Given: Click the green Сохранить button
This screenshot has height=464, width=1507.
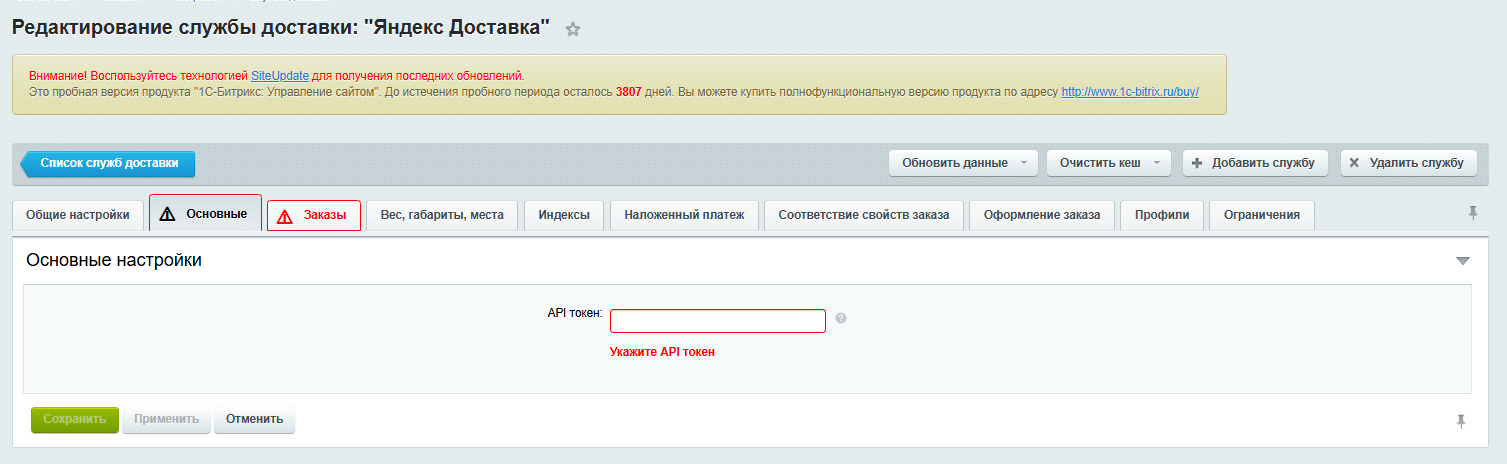Looking at the screenshot, I should [75, 419].
